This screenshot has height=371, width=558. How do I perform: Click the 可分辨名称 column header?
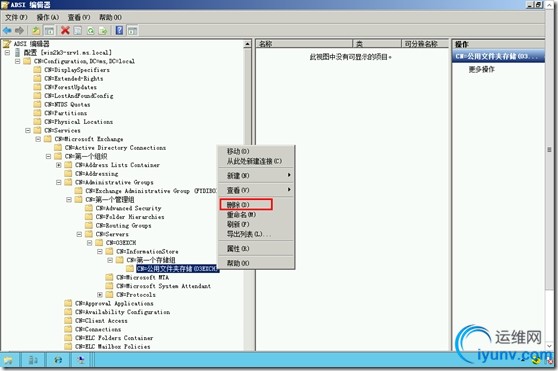(x=425, y=44)
